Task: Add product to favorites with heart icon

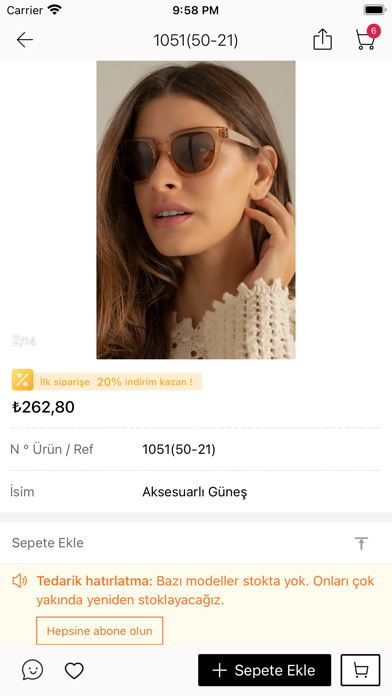Action: tap(74, 670)
